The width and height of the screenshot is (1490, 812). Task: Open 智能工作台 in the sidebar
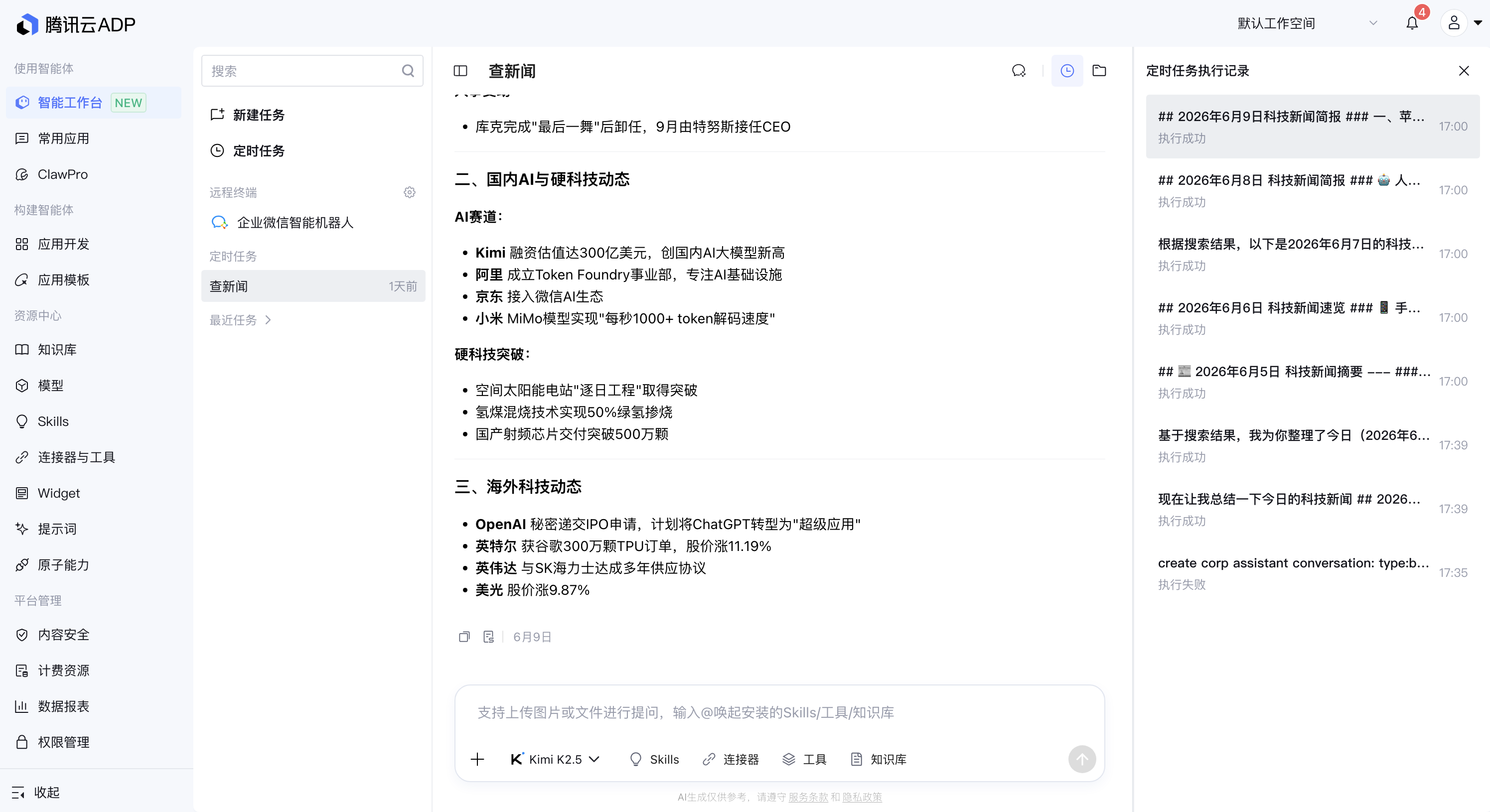[94, 102]
